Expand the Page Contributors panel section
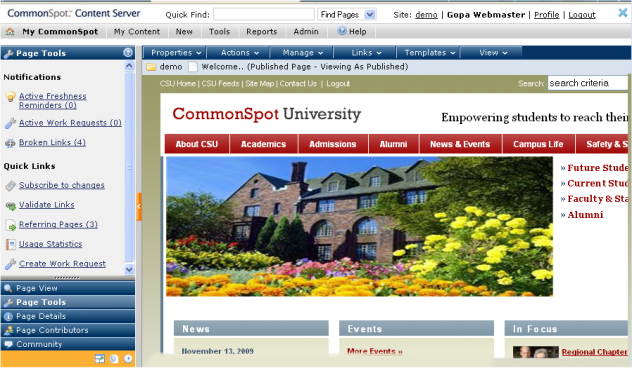 (68, 330)
